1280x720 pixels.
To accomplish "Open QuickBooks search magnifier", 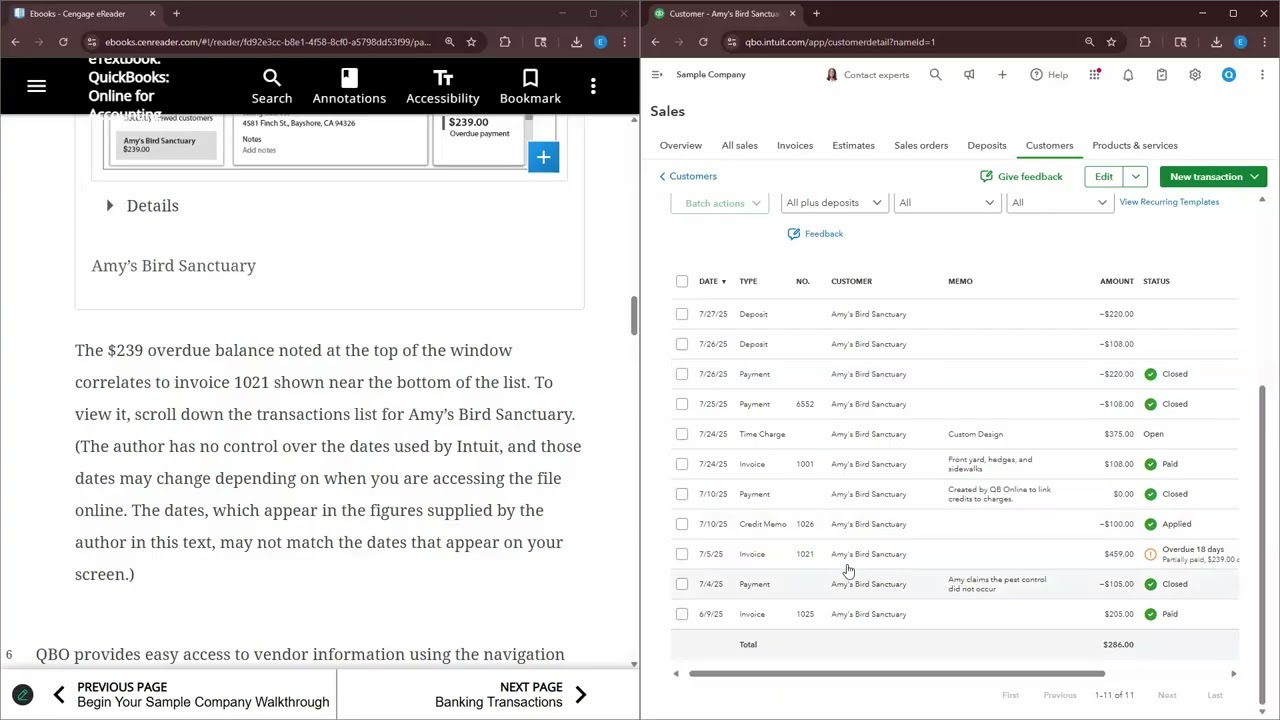I will click(935, 75).
